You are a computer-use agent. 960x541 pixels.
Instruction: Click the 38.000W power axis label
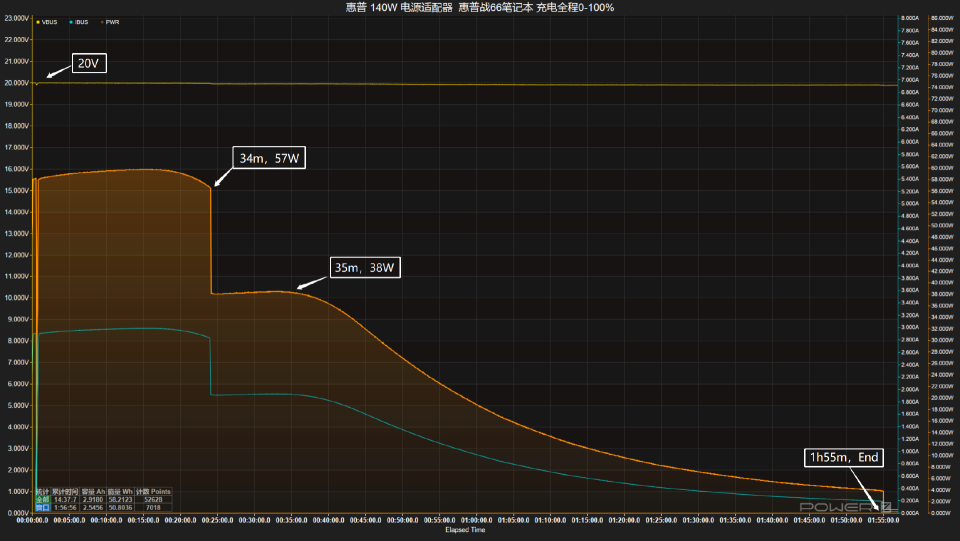point(942,294)
